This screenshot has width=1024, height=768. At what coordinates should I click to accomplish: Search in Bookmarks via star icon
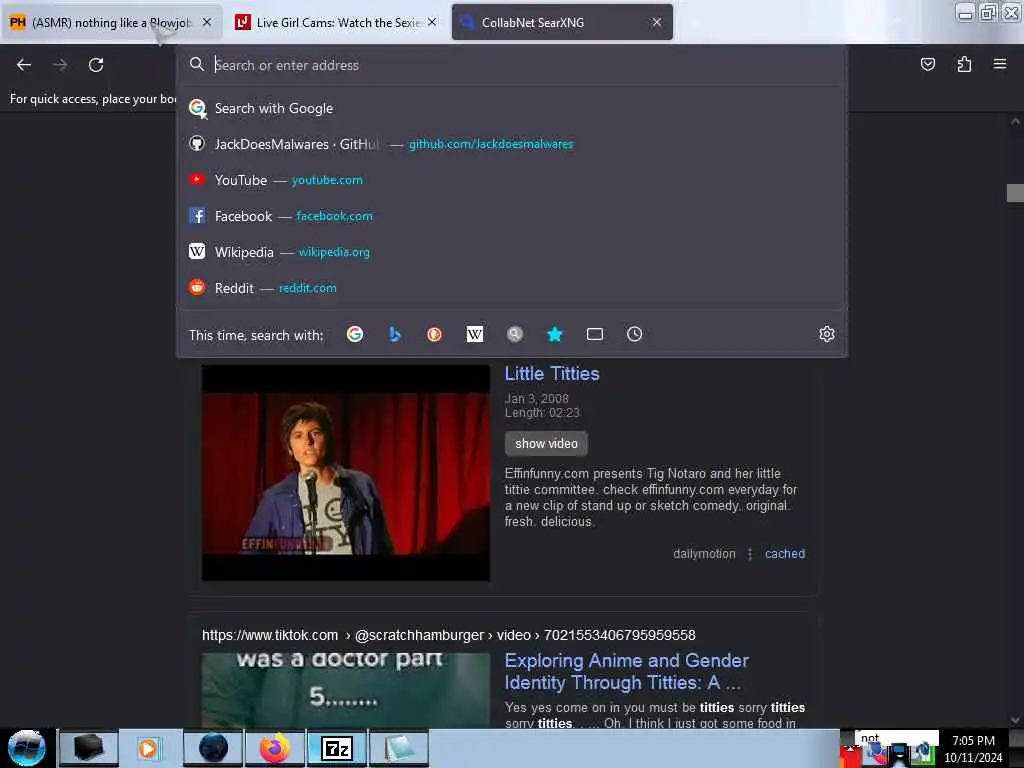tap(554, 334)
